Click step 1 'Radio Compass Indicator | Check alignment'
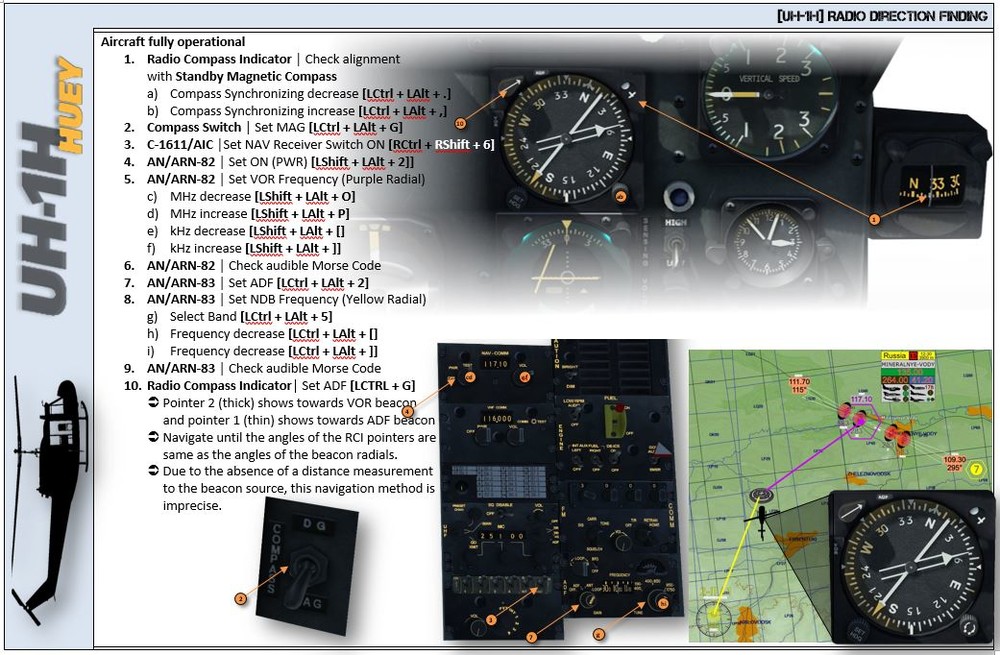This screenshot has height=655, width=1000. coord(274,59)
